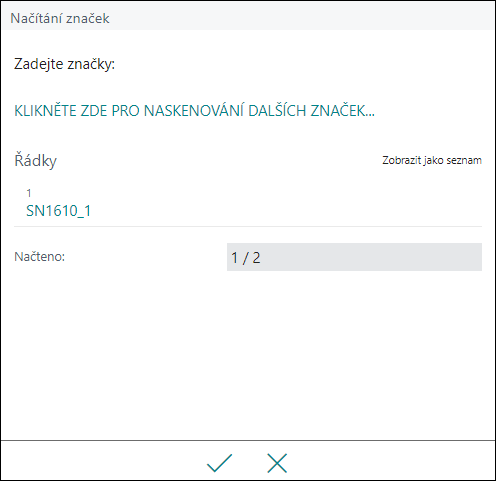
Task: Tap KLIKNĚTE ZDE PRO NASKENOVÁNÍ DALŠÍCH ZNAČEK
Action: pyautogui.click(x=194, y=111)
